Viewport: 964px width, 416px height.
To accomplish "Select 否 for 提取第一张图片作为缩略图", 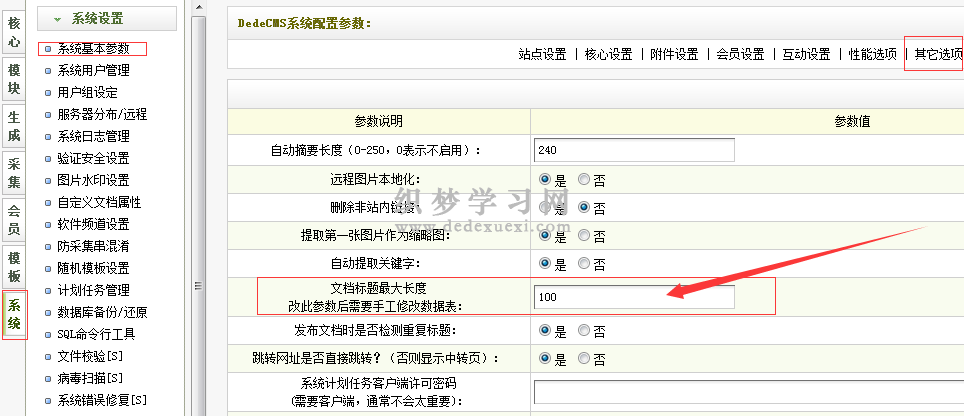I will pyautogui.click(x=583, y=235).
